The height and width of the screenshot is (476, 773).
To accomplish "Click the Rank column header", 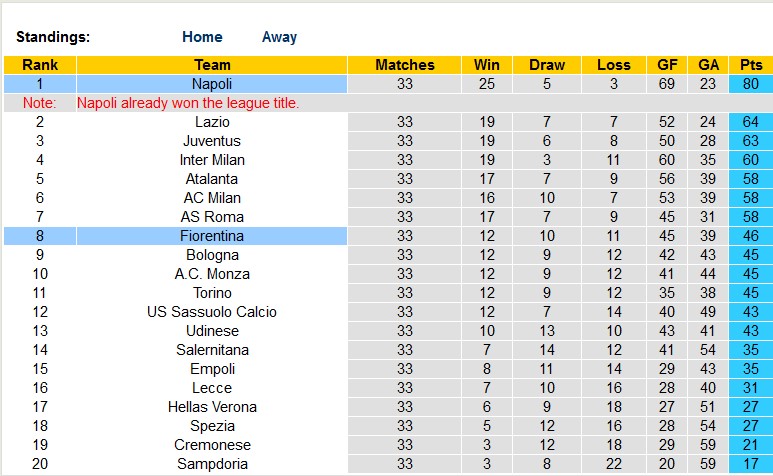I will pyautogui.click(x=40, y=65).
